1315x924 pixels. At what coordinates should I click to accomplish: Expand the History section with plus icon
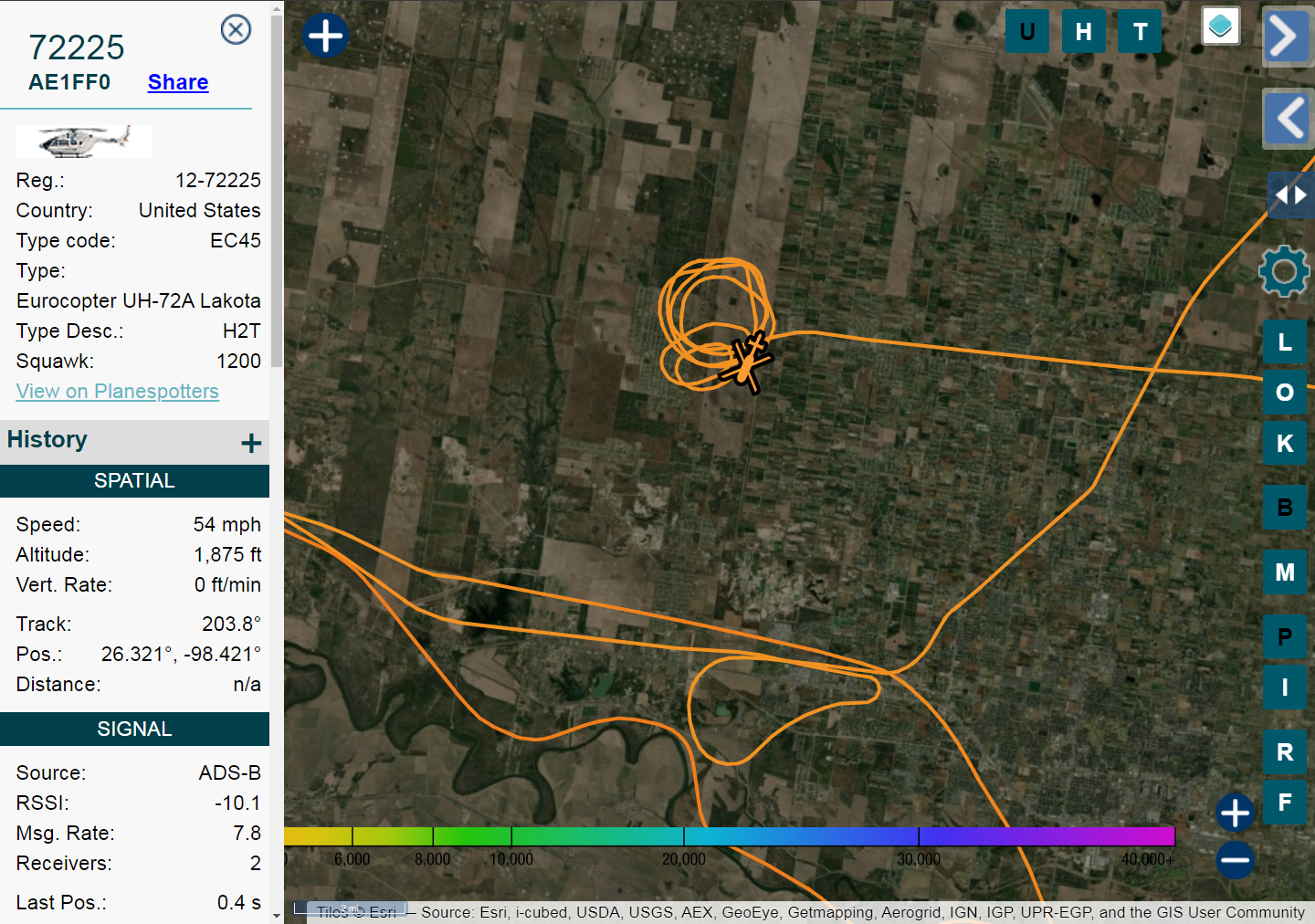click(251, 443)
